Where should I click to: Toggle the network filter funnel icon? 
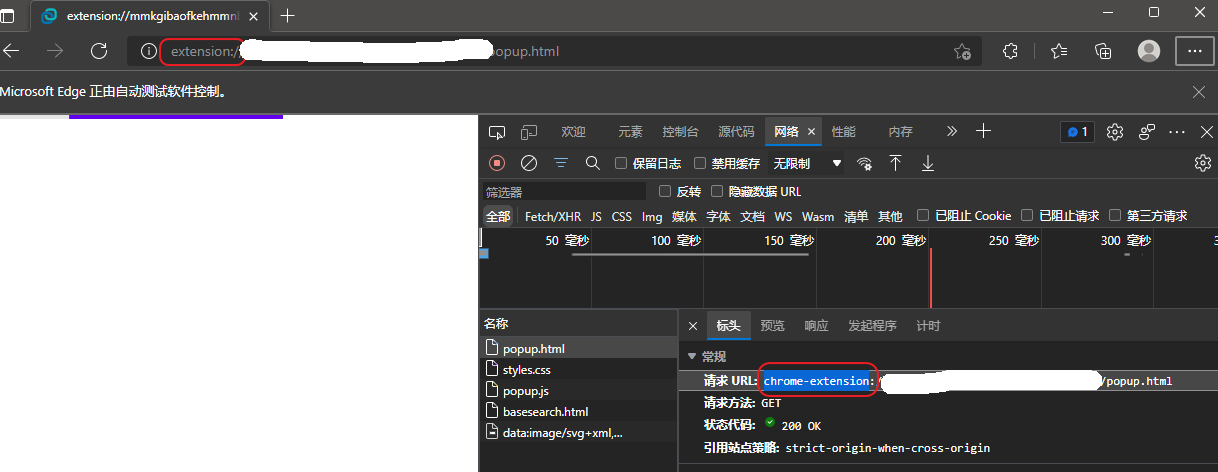point(561,163)
